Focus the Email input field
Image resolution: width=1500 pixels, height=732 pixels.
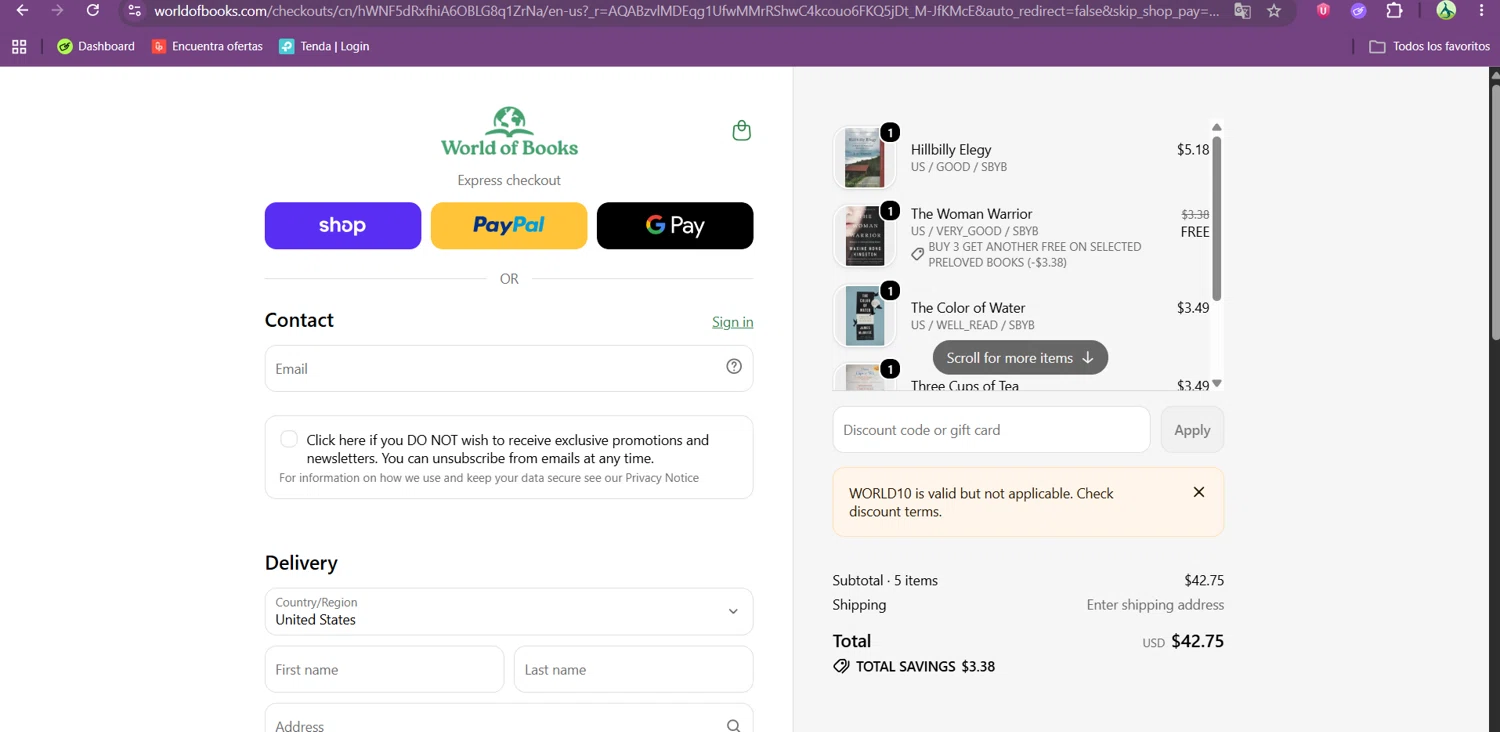pyautogui.click(x=509, y=369)
